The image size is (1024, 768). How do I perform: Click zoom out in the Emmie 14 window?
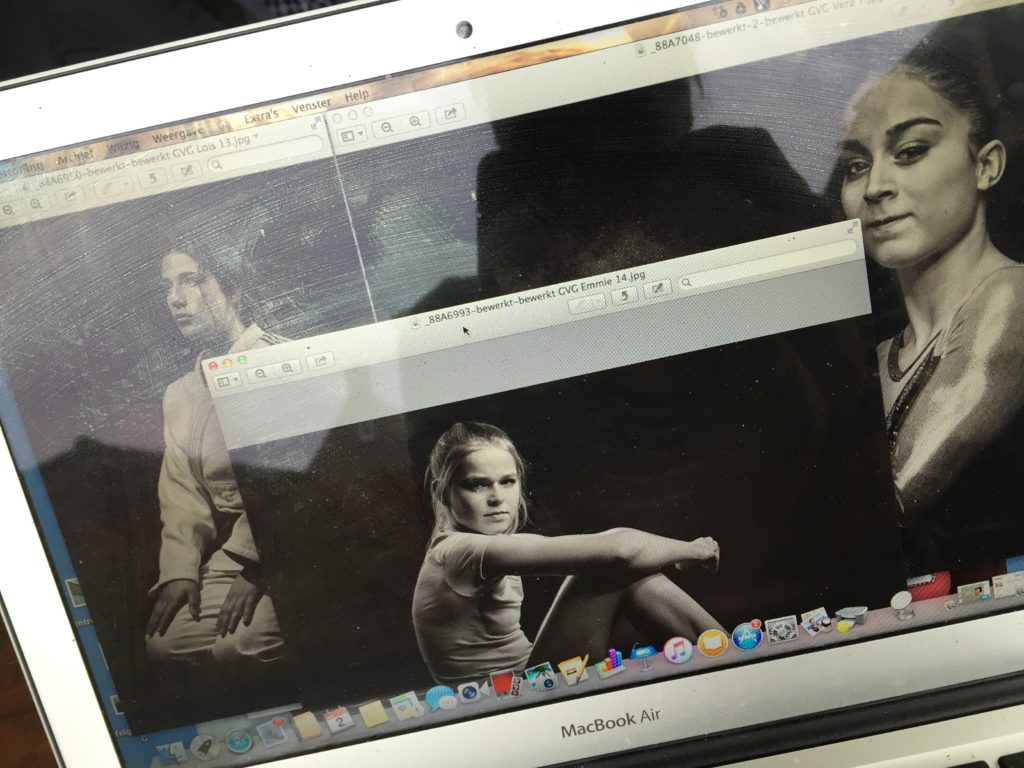(261, 374)
